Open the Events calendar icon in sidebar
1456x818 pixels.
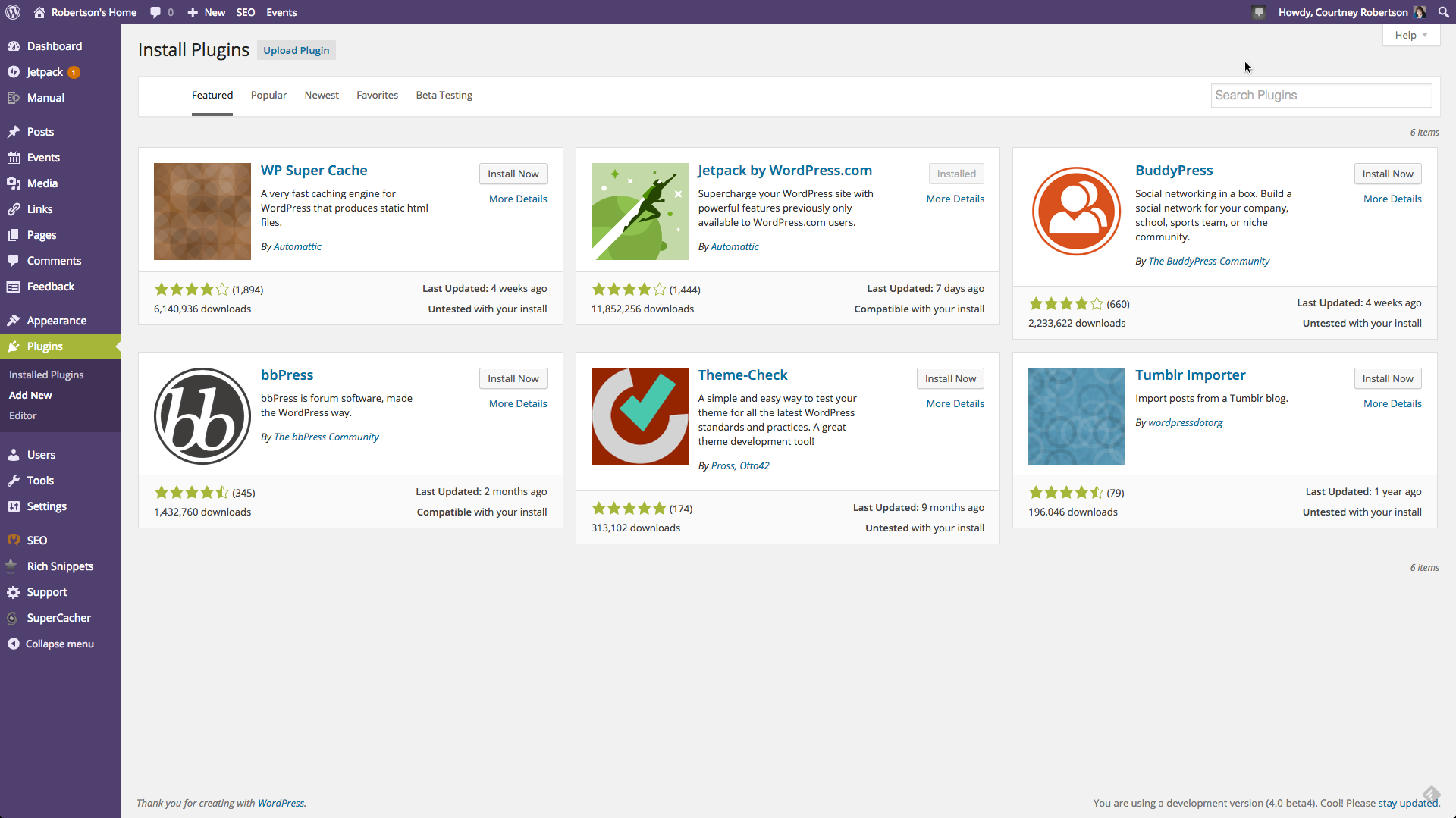pos(14,158)
